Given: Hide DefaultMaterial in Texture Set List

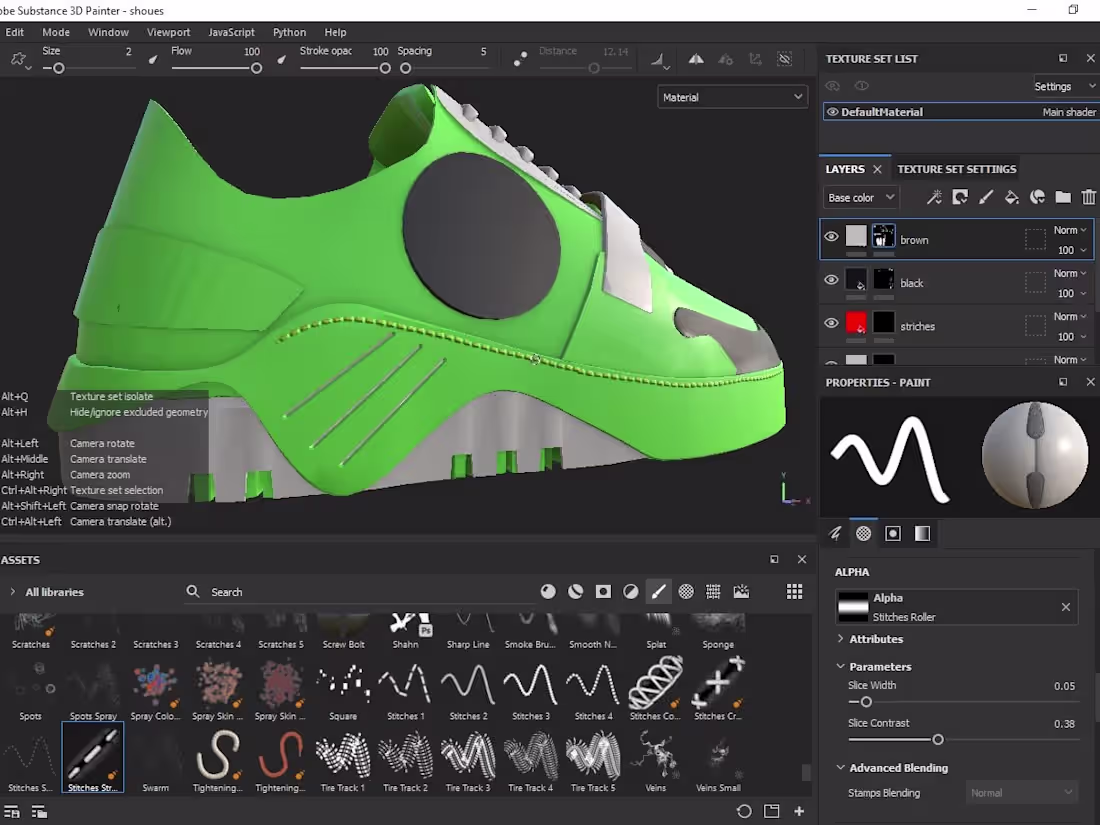Looking at the screenshot, I should tap(835, 112).
